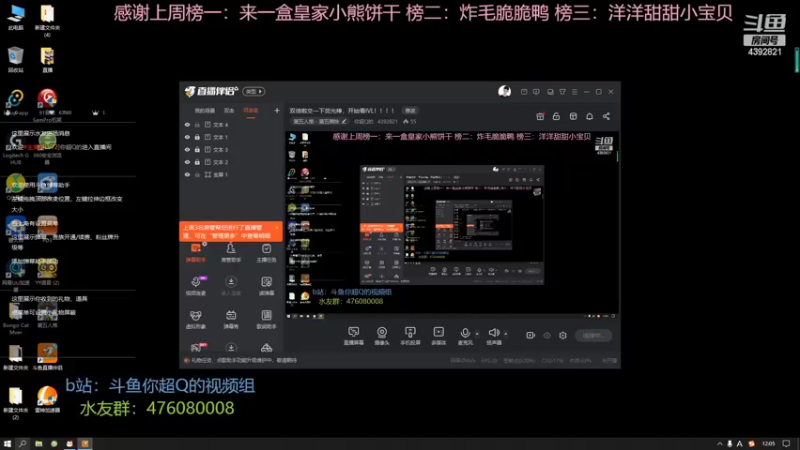Open the 虚拟形象 tool
800x450 pixels.
click(x=195, y=319)
